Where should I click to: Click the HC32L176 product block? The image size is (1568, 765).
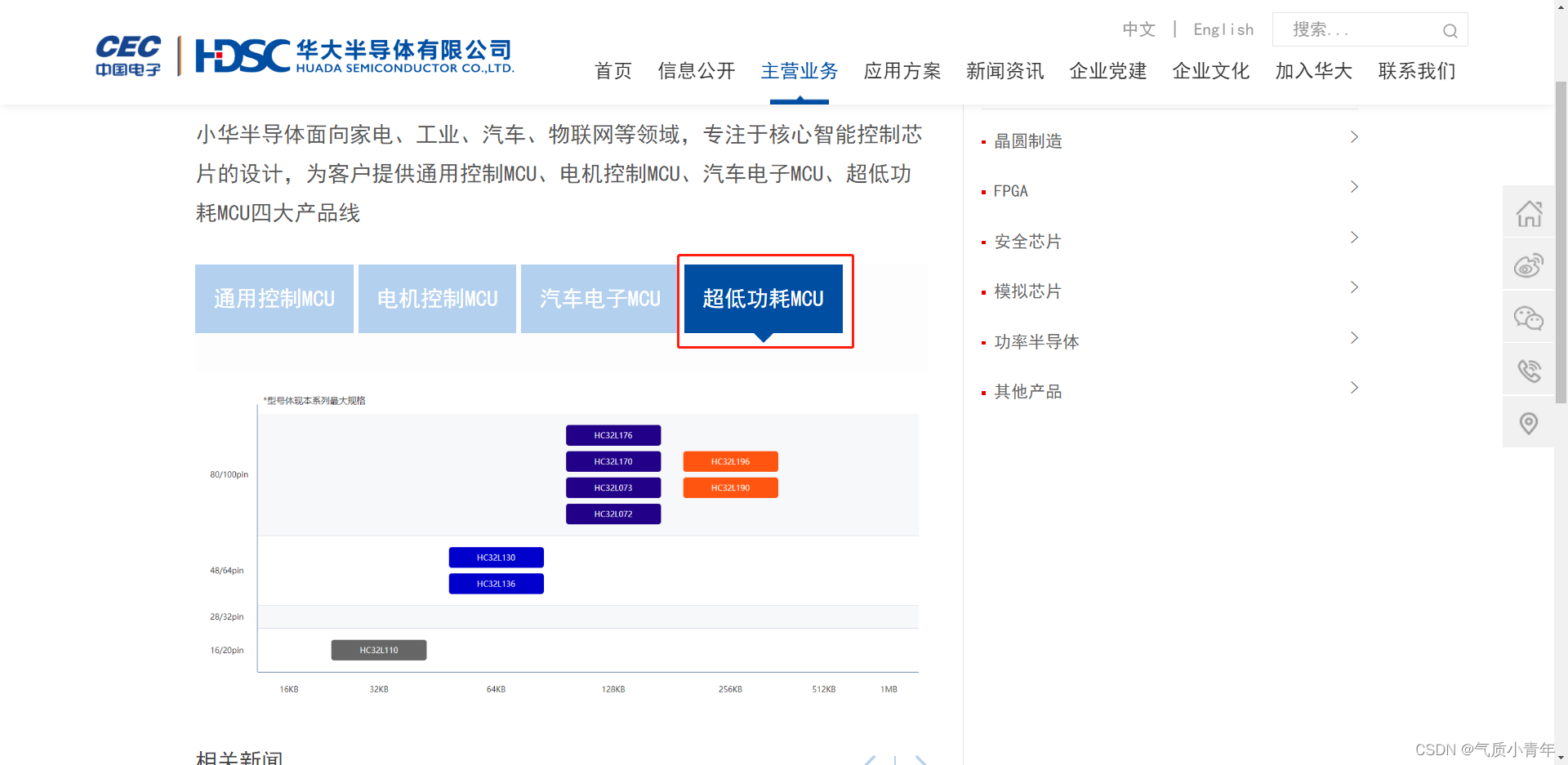click(613, 435)
